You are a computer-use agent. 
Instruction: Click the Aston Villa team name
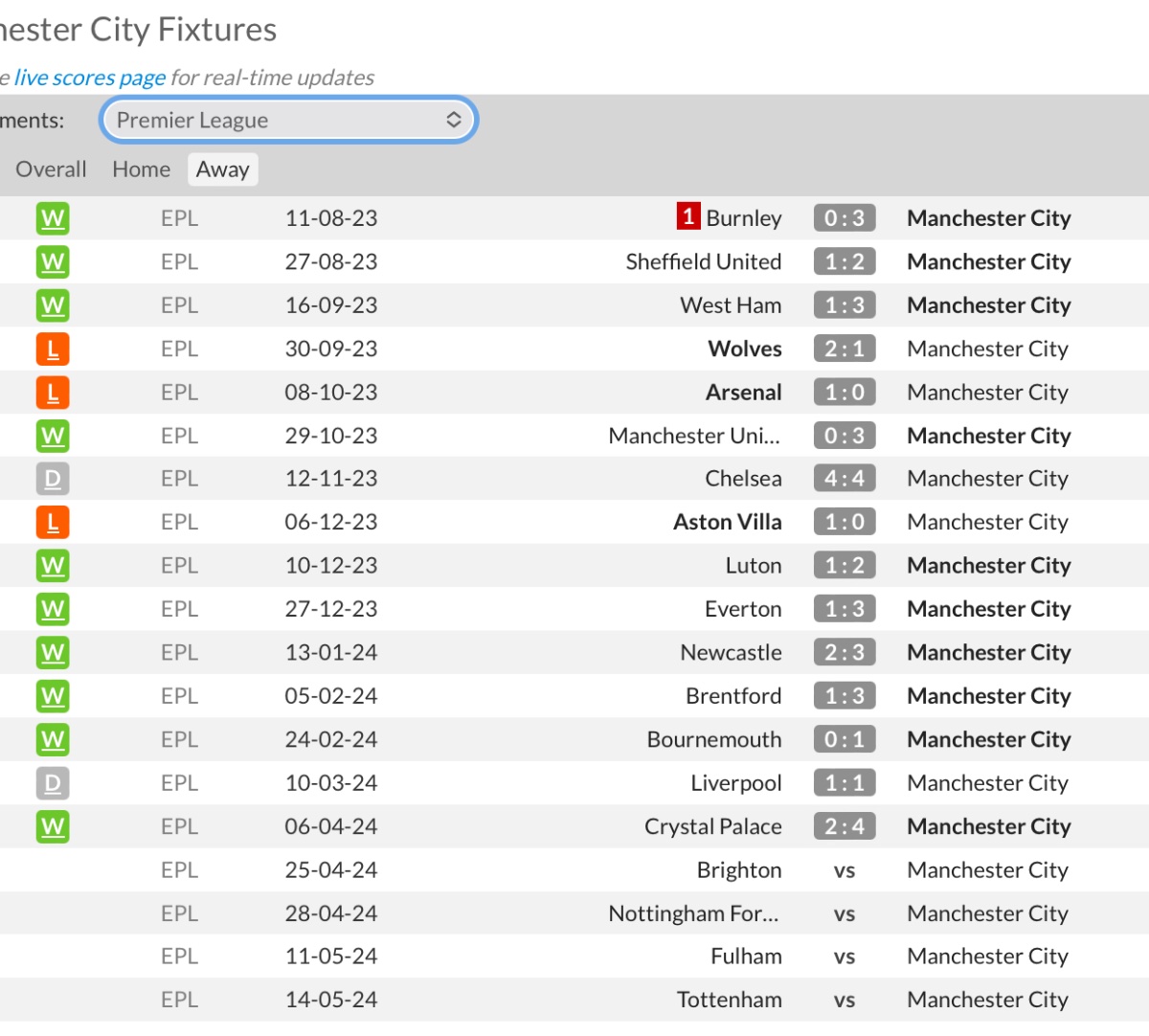click(x=728, y=522)
